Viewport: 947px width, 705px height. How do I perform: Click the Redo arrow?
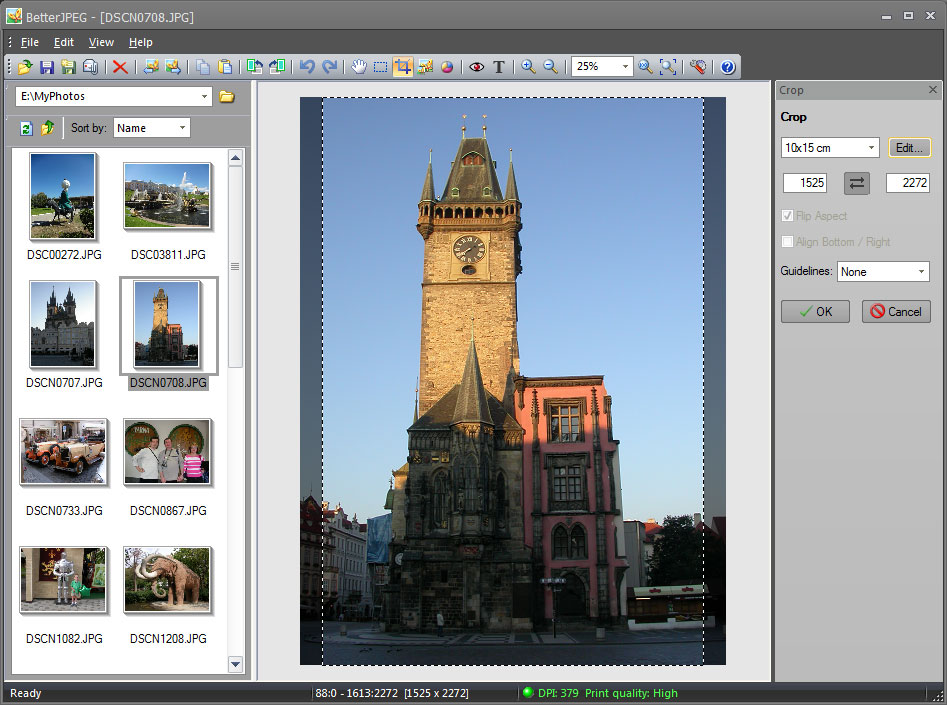point(329,66)
